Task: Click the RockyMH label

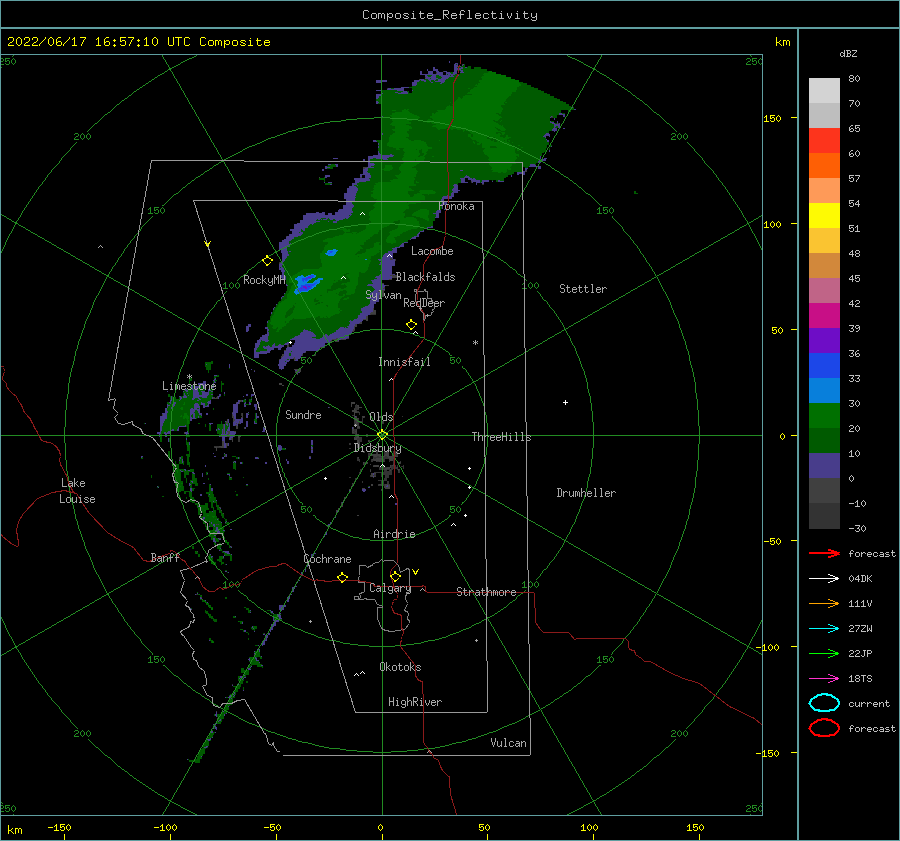Action: pos(265,280)
